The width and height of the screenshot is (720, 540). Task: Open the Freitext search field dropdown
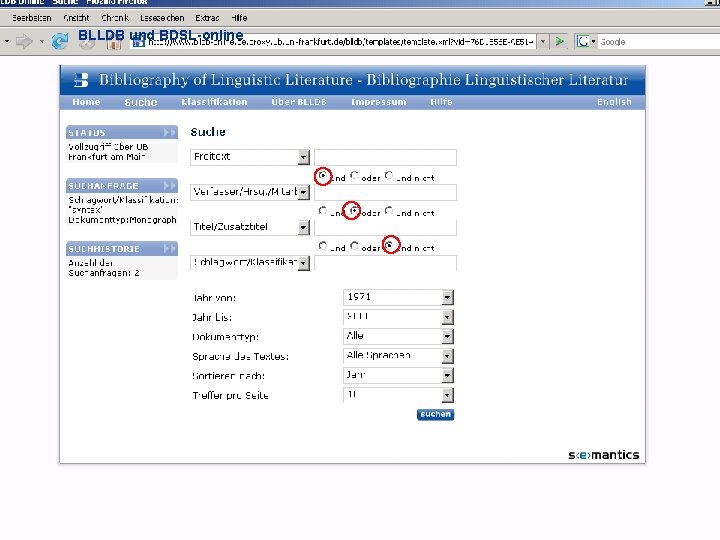pos(304,158)
